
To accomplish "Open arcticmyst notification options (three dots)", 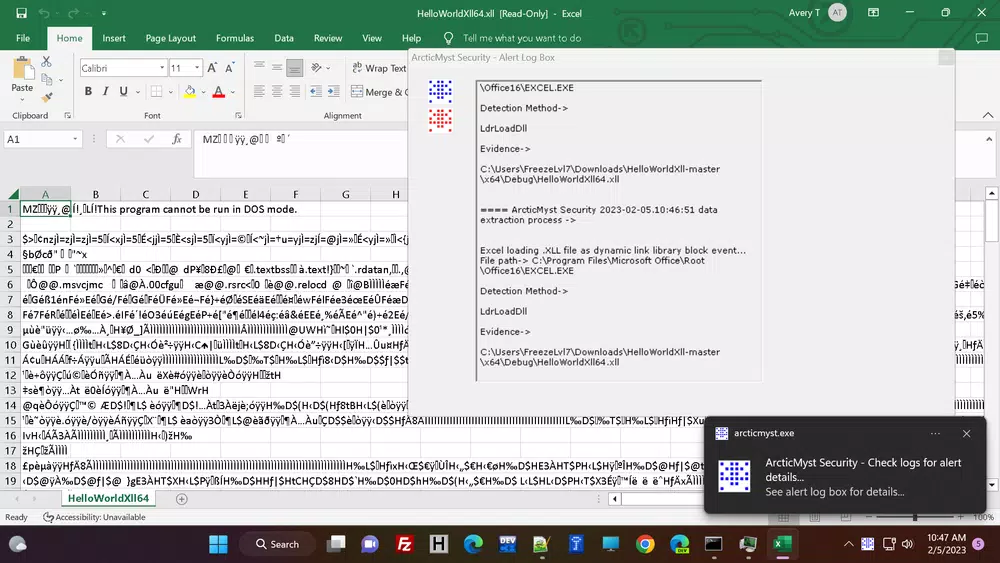I will click(935, 434).
